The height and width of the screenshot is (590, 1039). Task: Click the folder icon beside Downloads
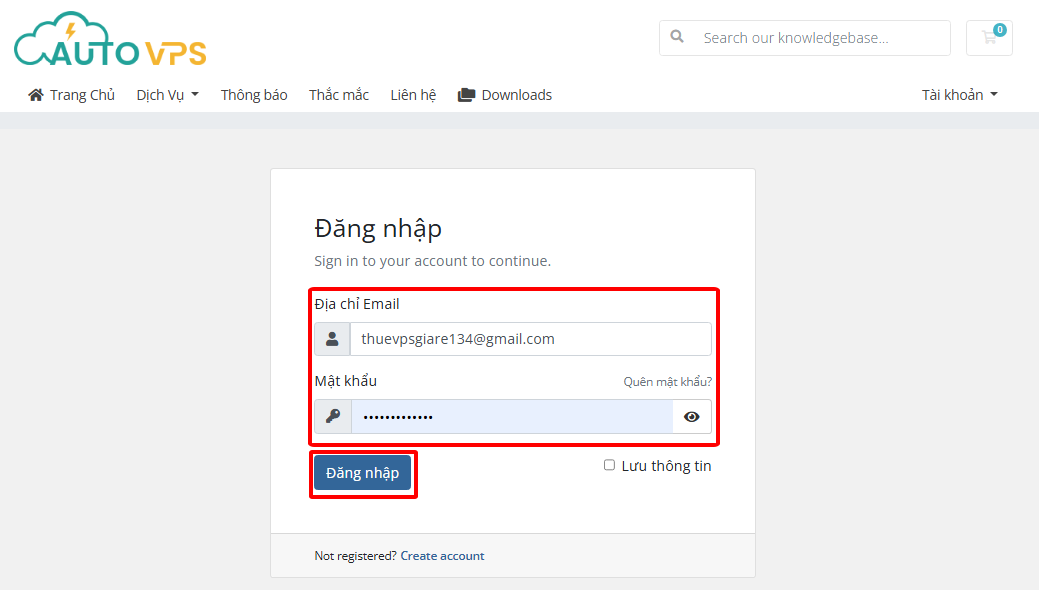(466, 95)
